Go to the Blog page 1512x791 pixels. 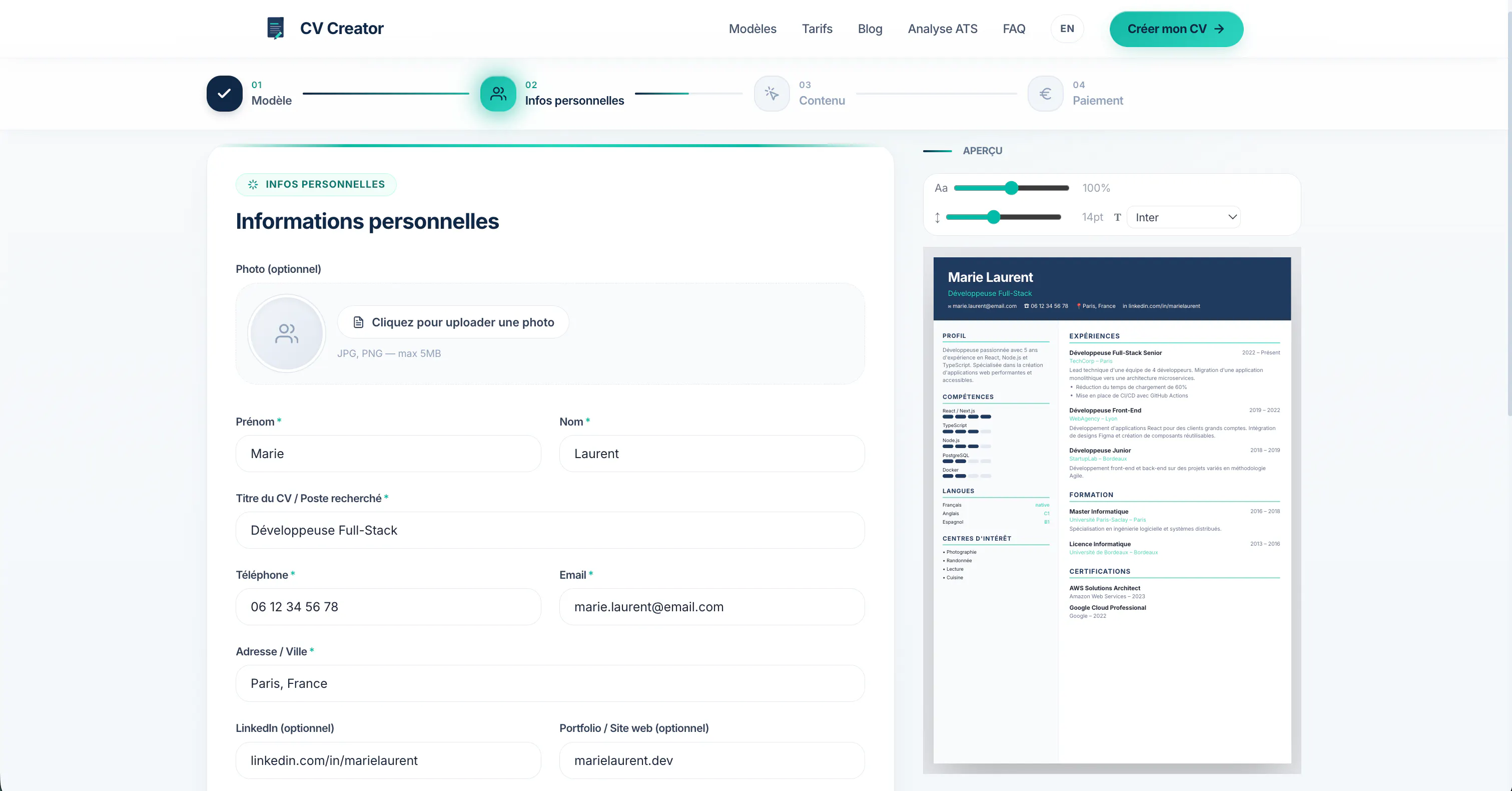click(870, 29)
